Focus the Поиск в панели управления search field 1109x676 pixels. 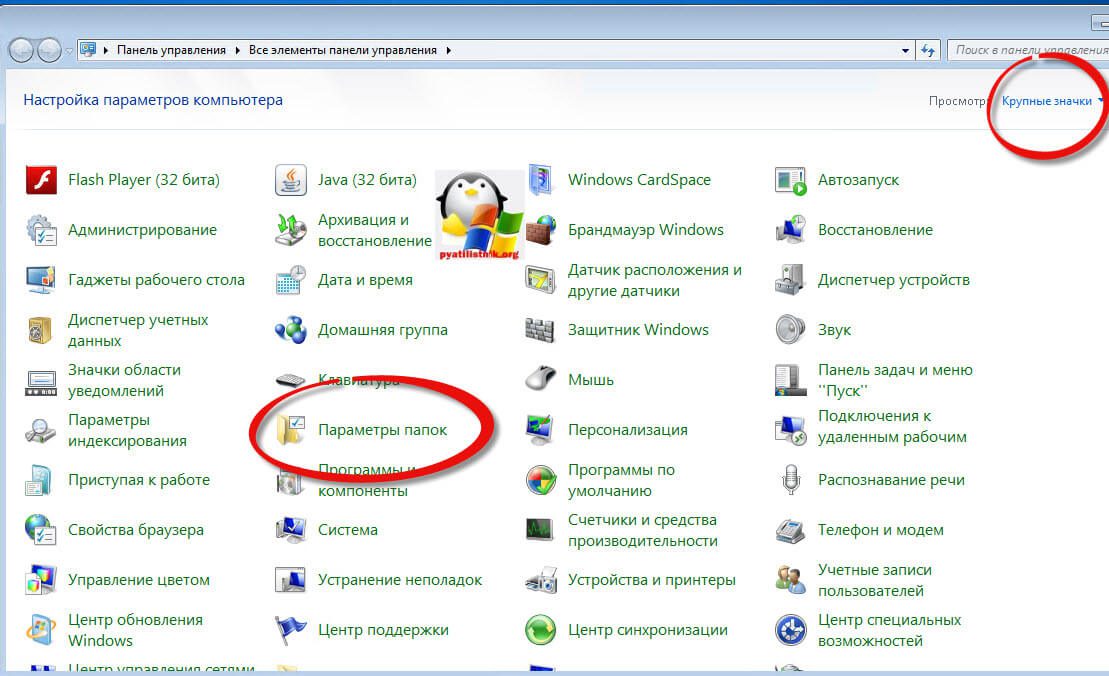pos(1028,50)
